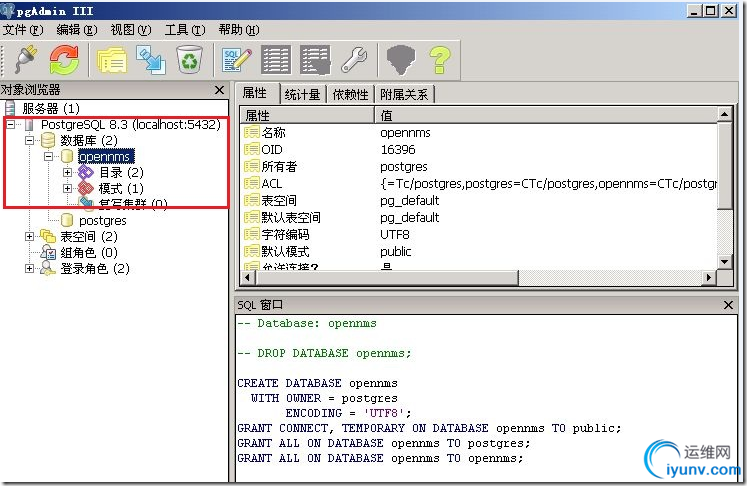Open the SQL query tool
This screenshot has width=747, height=486.
point(237,60)
